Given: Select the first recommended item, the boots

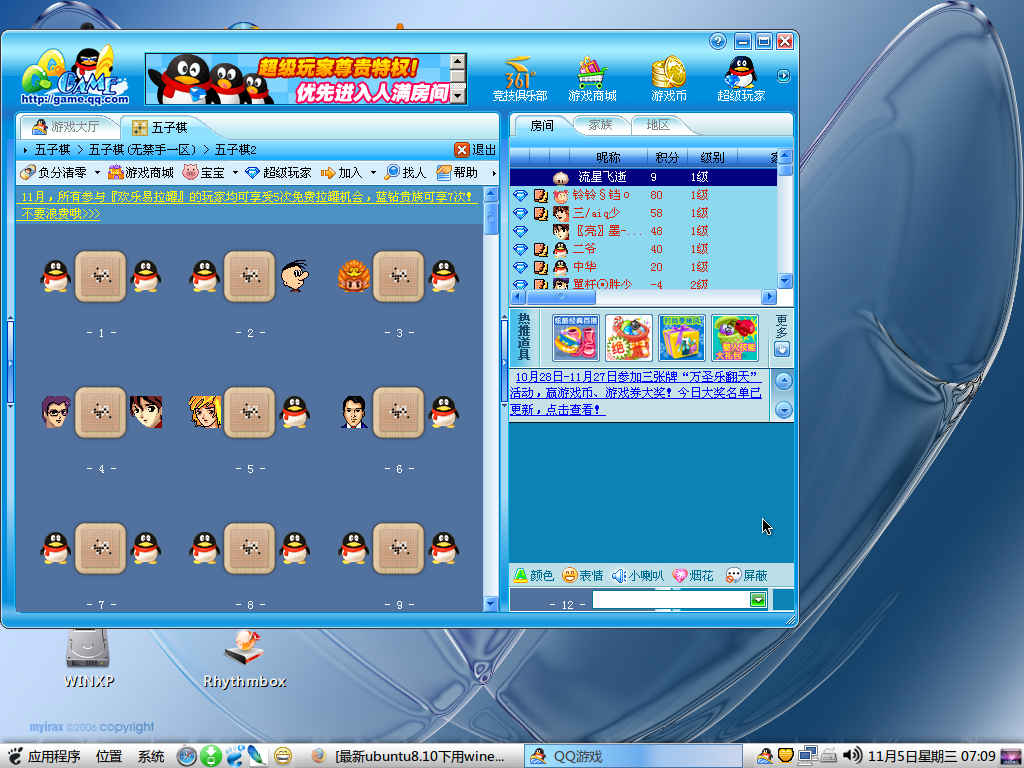Looking at the screenshot, I should [575, 338].
